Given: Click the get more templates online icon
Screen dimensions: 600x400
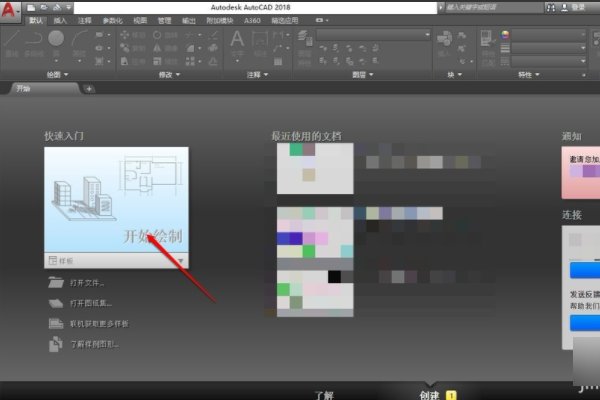Looking at the screenshot, I should click(x=55, y=324).
